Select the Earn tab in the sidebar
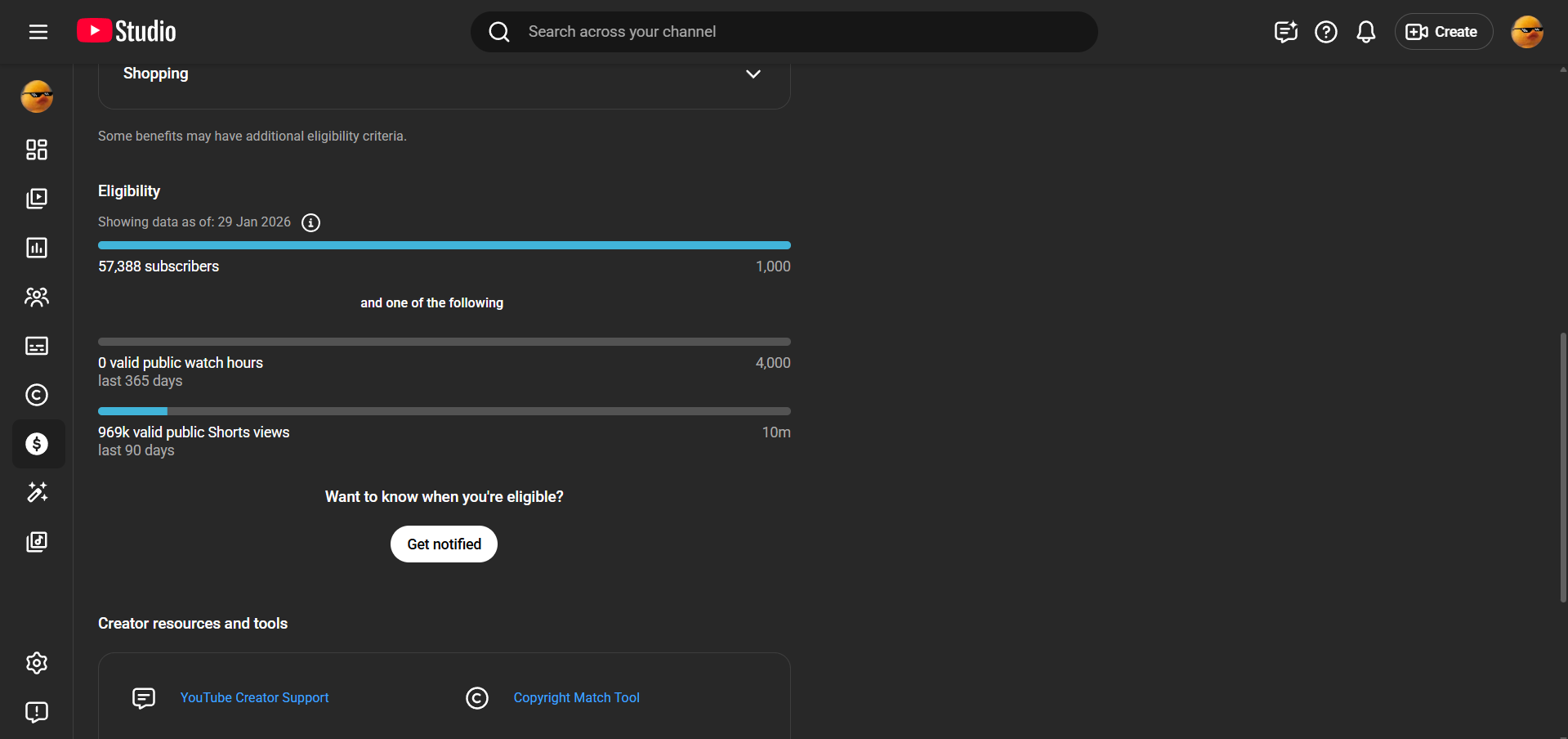This screenshot has width=1568, height=739. [x=37, y=444]
